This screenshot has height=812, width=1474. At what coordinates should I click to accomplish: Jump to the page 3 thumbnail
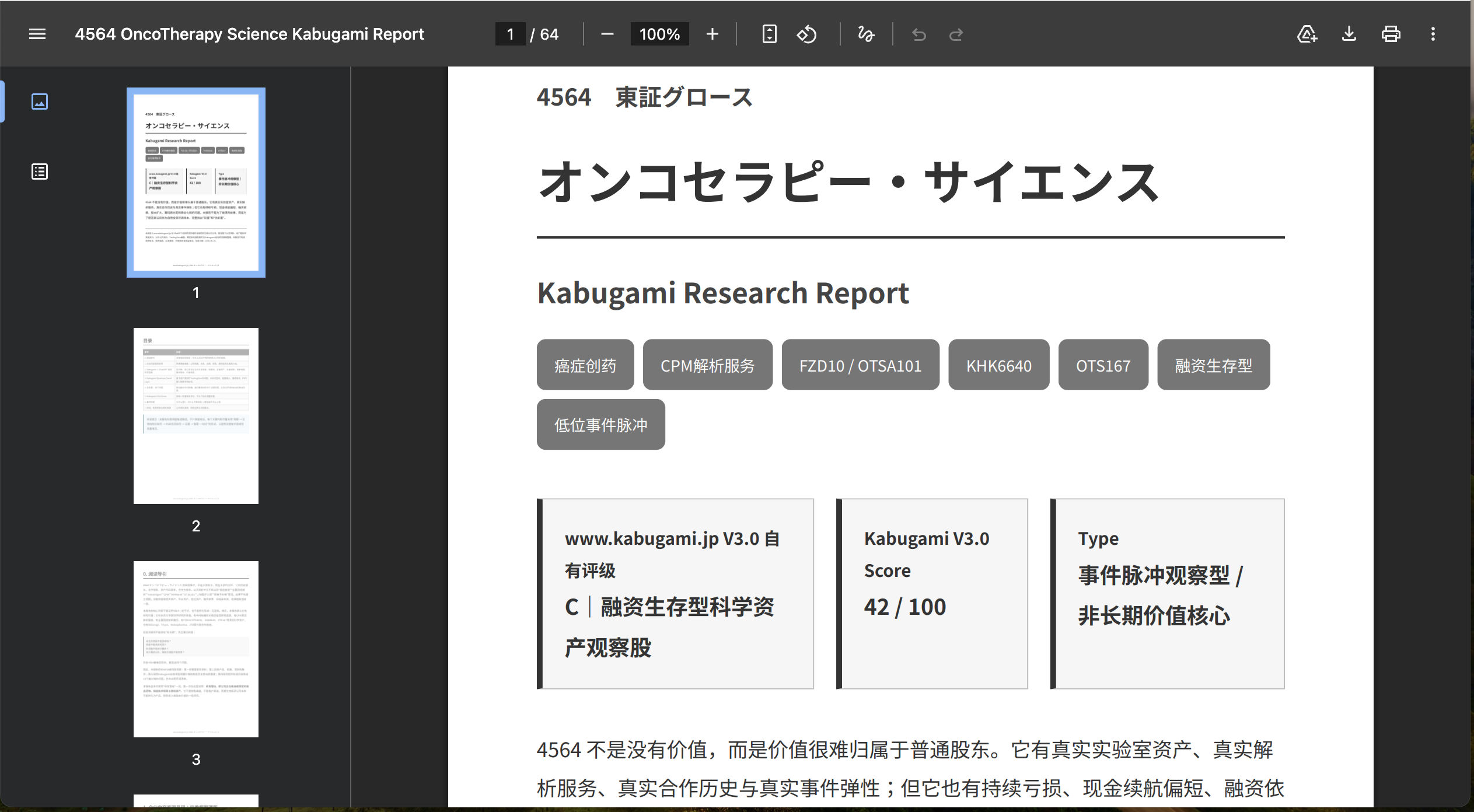pyautogui.click(x=196, y=649)
